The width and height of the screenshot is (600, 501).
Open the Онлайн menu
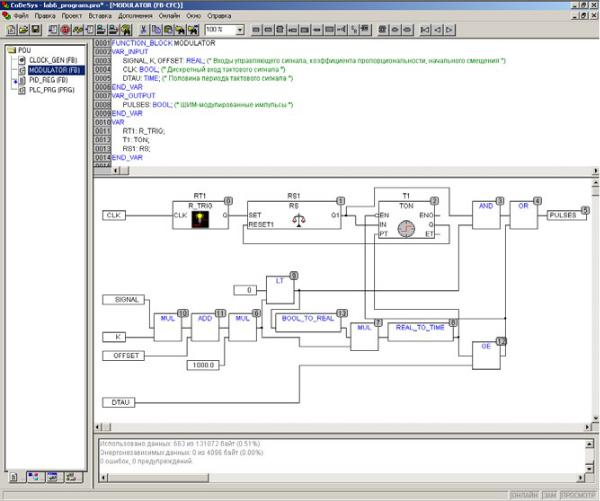click(x=169, y=17)
